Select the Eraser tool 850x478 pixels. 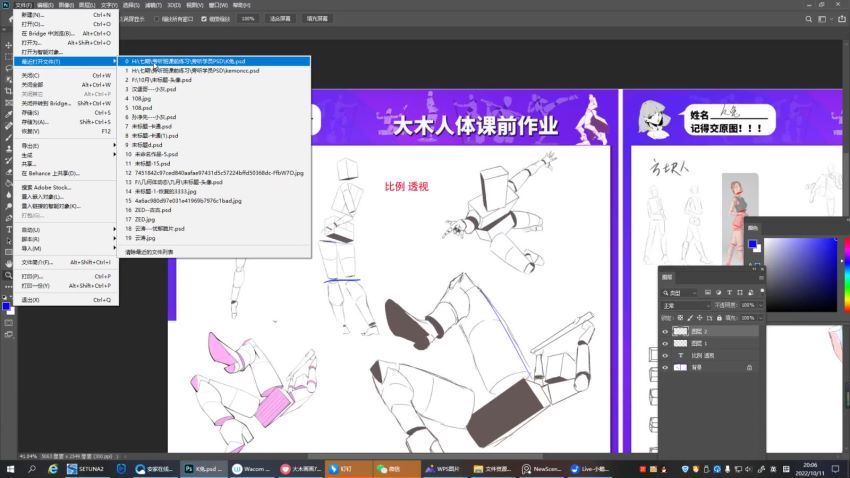pos(8,171)
